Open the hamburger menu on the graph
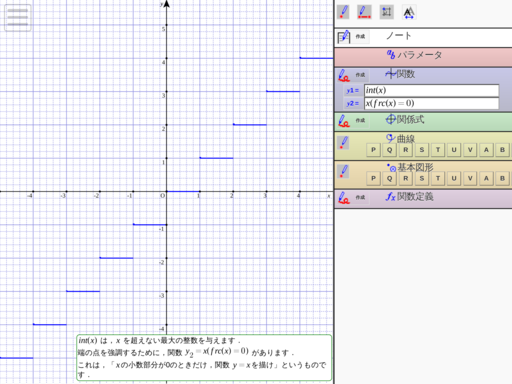512x384 pixels. click(x=18, y=18)
